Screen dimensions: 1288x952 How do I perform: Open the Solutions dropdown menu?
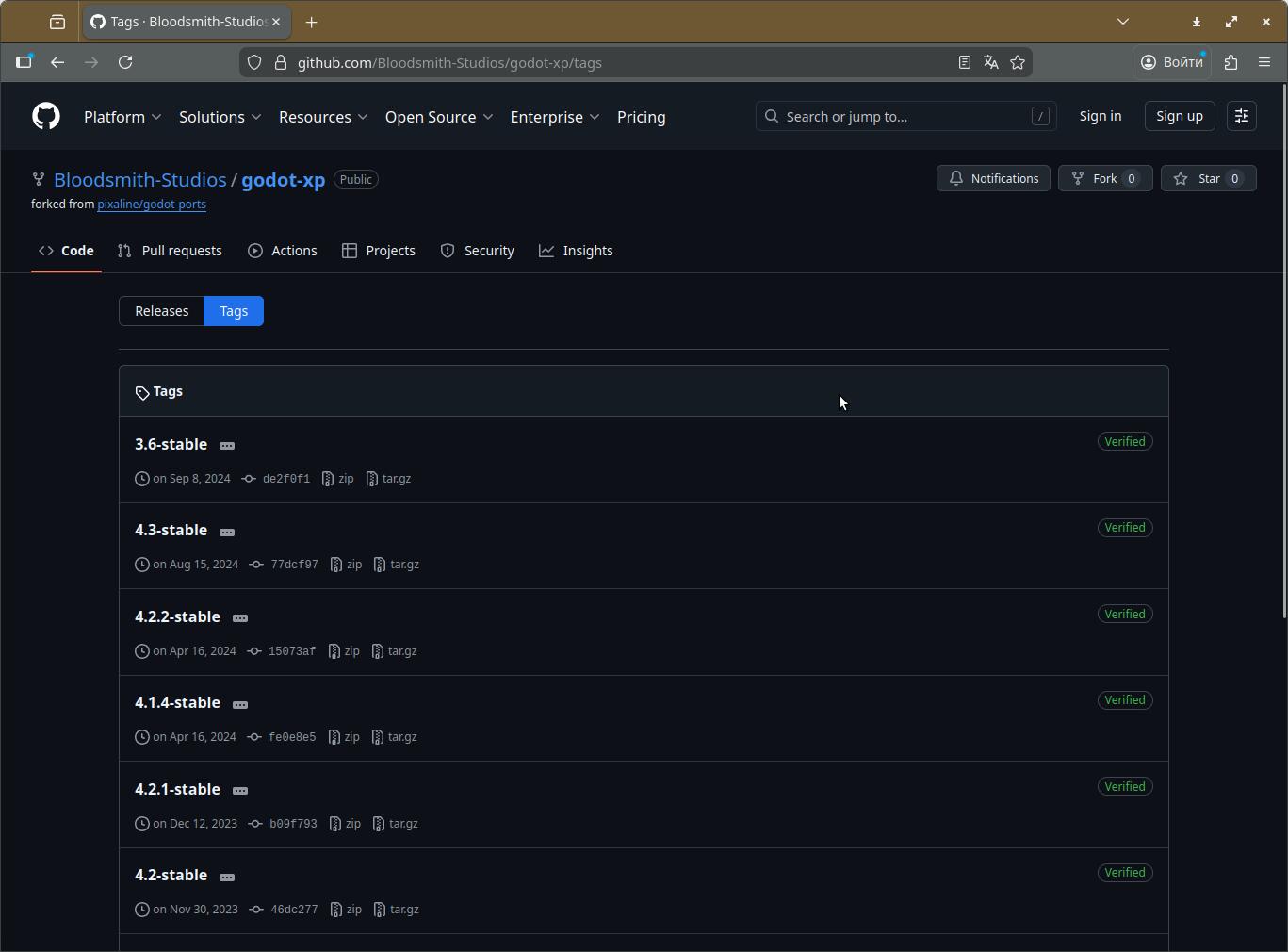tap(220, 117)
